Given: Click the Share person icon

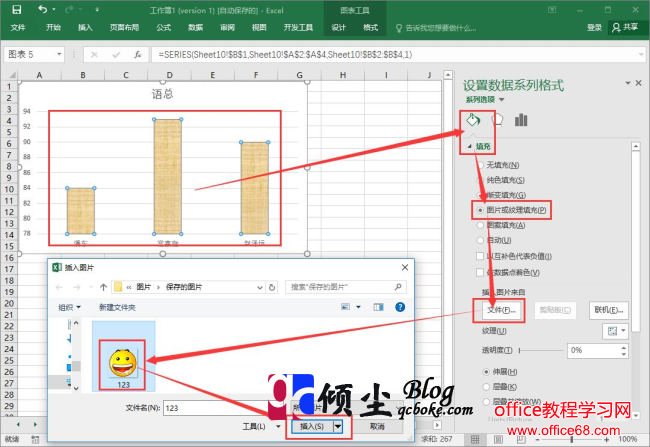Looking at the screenshot, I should [616, 27].
